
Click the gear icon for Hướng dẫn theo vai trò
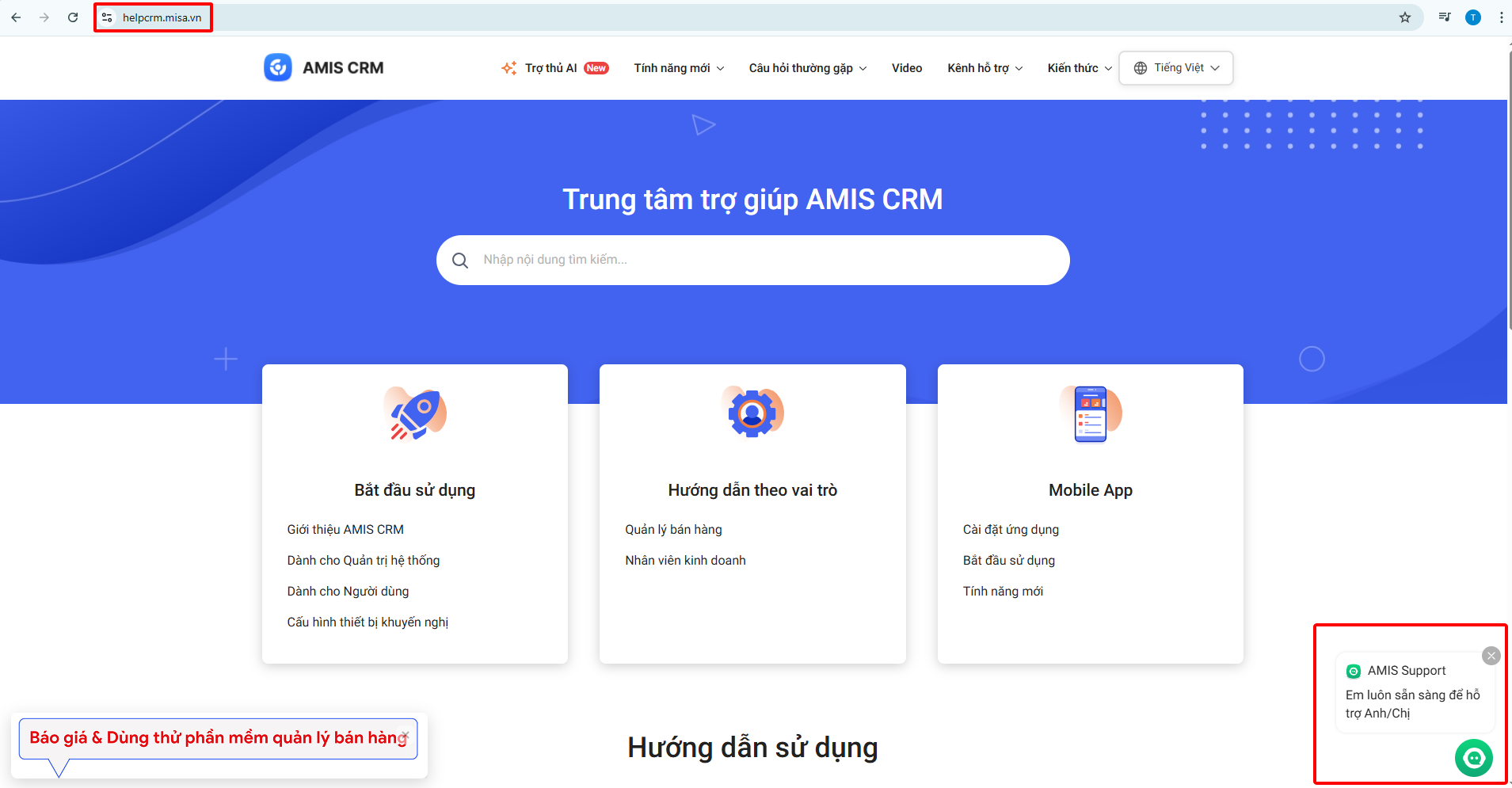click(x=752, y=413)
